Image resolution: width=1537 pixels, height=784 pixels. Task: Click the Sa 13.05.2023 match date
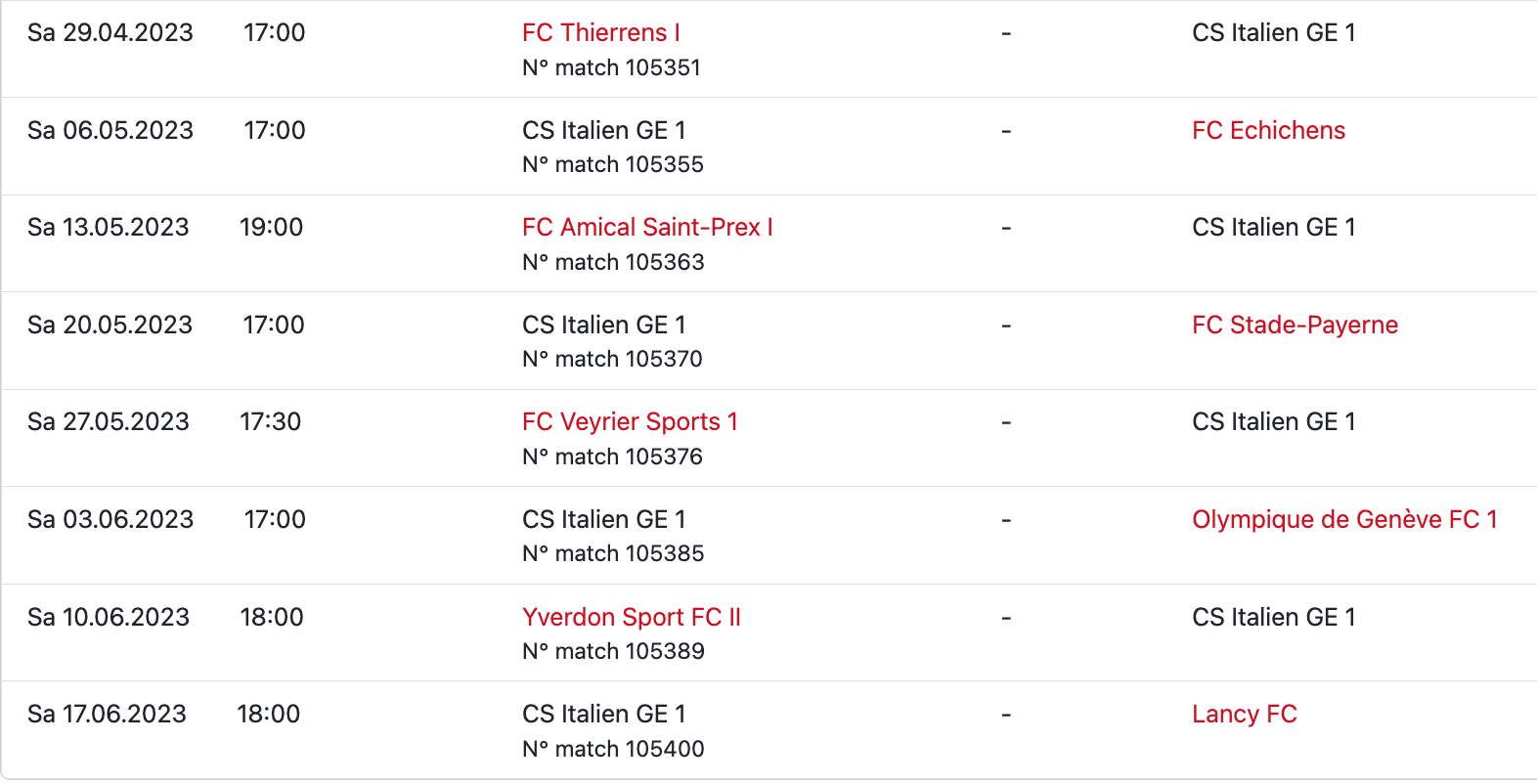[109, 228]
